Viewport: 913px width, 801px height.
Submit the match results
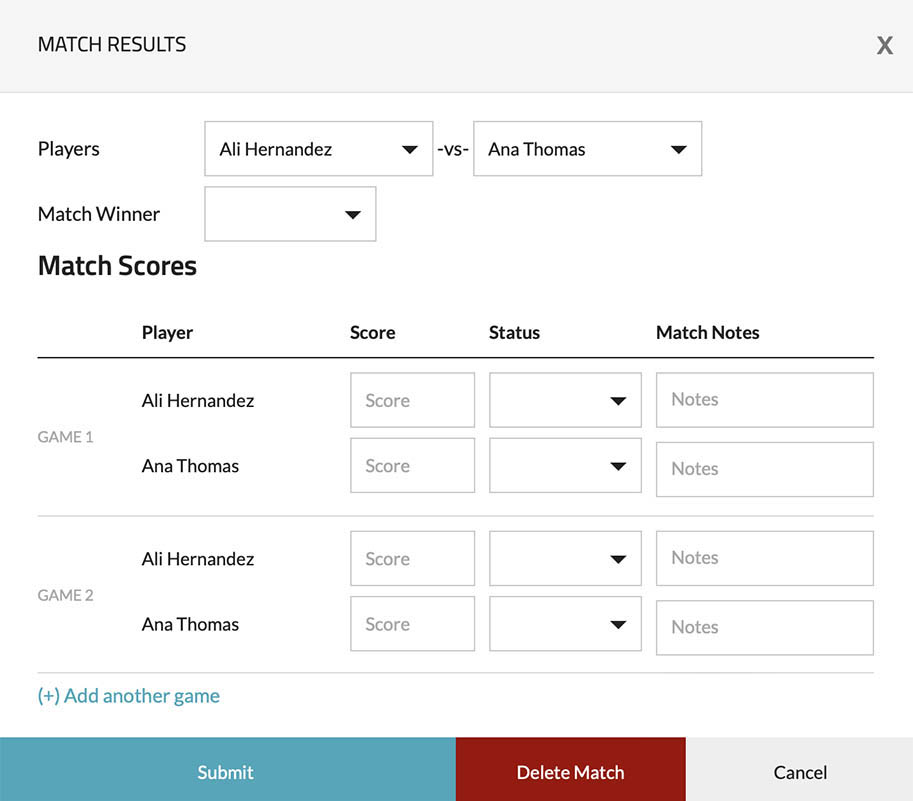click(x=227, y=771)
